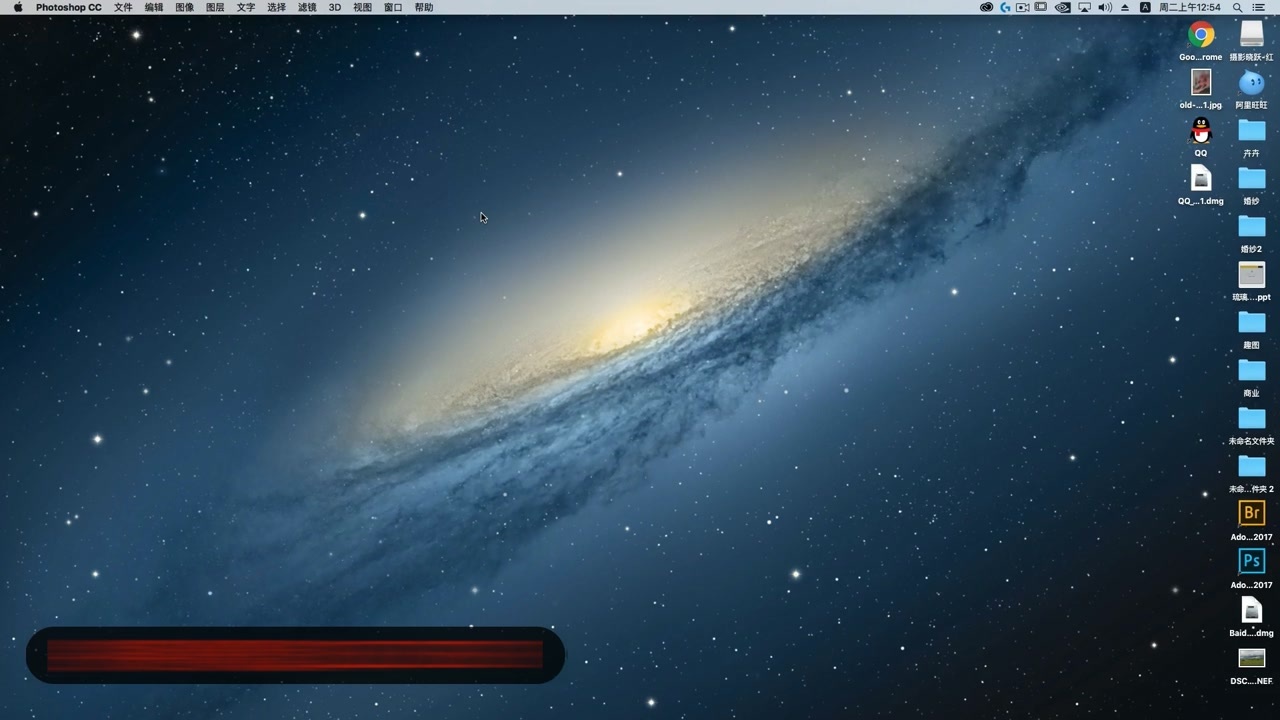The width and height of the screenshot is (1280, 720).
Task: Click the Creative Cloud menu bar icon
Action: pos(986,7)
